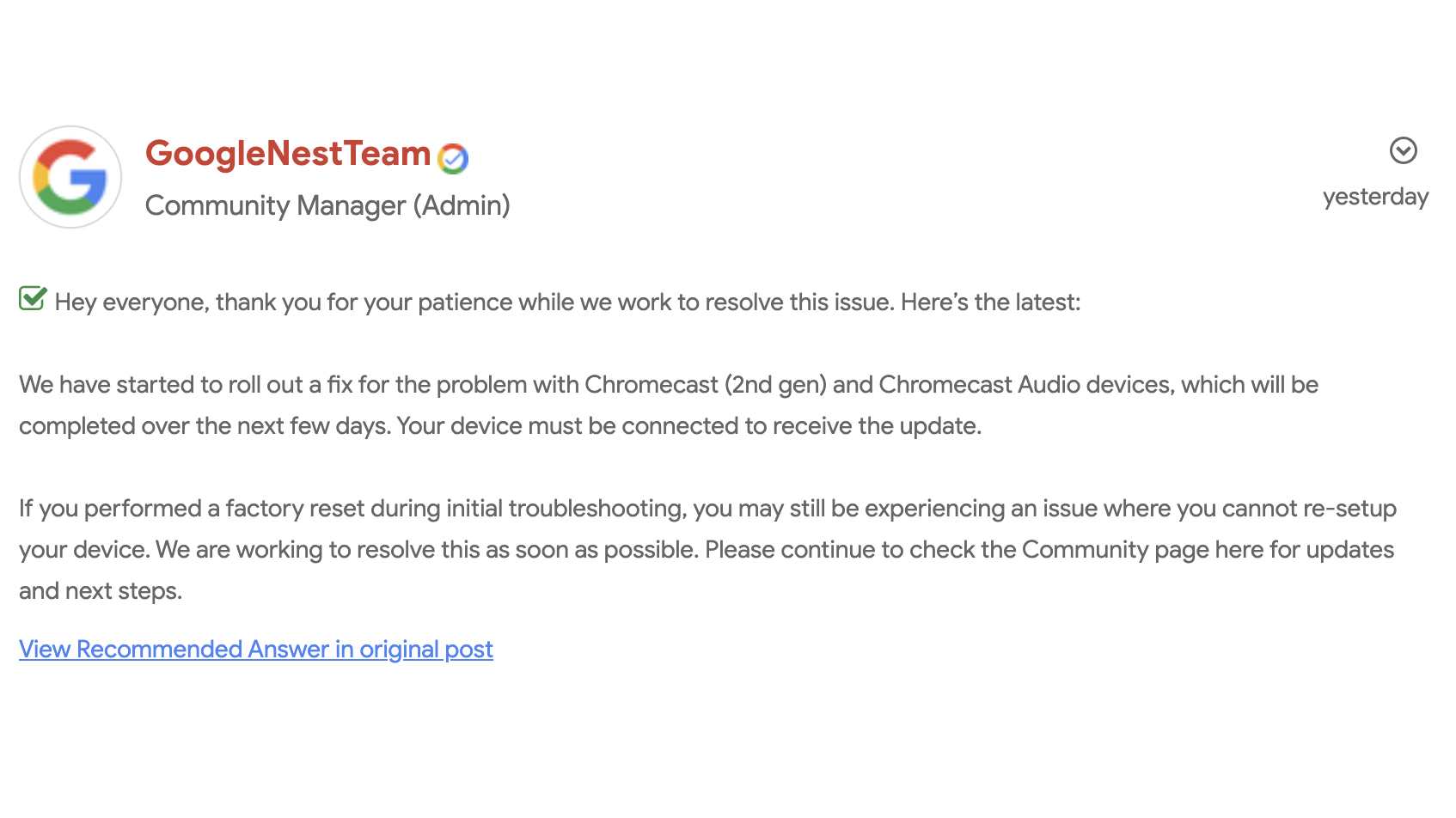The height and width of the screenshot is (818, 1456).
Task: Open the post options dropdown arrow
Action: pos(1403,150)
